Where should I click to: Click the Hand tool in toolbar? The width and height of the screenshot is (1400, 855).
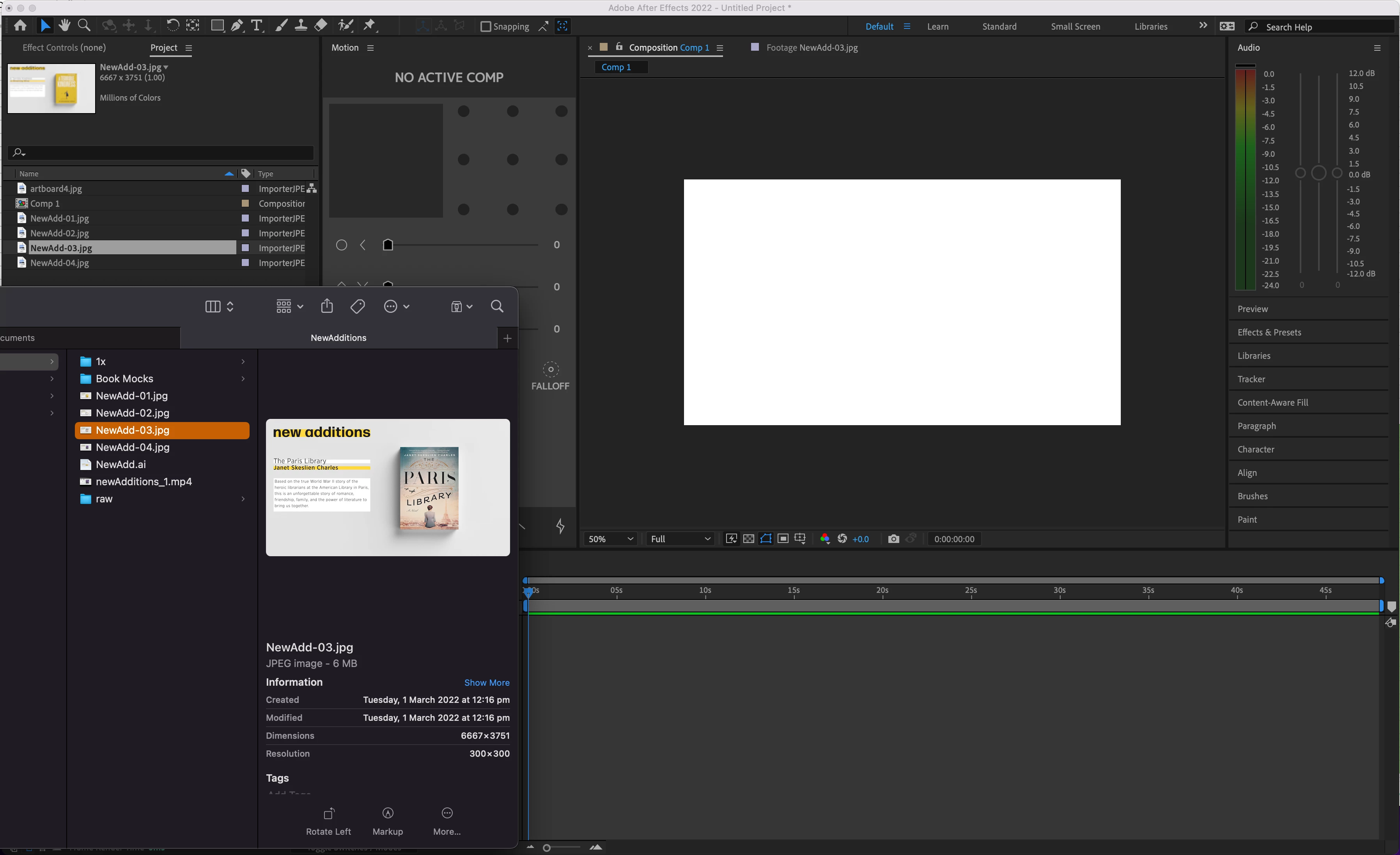[x=64, y=26]
